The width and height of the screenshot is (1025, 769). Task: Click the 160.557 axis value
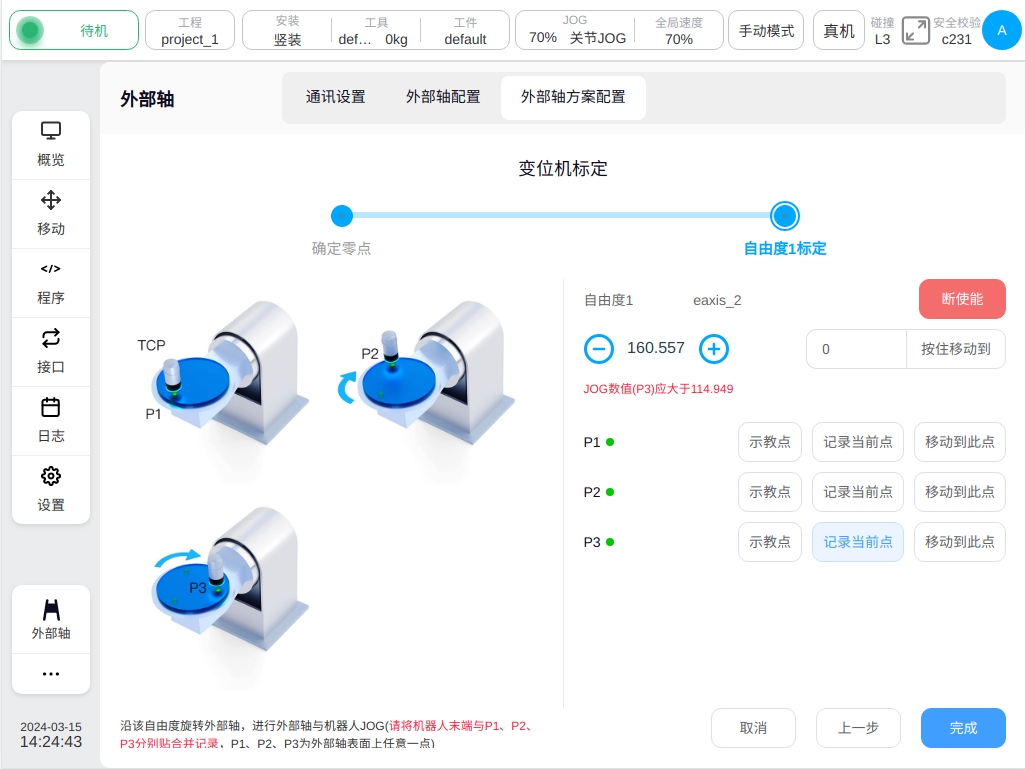pos(656,348)
